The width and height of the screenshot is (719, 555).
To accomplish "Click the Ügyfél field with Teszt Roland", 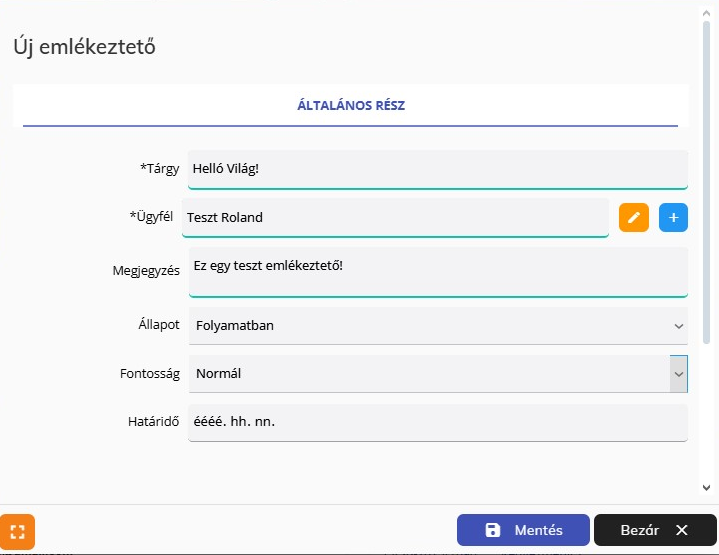I will tap(395, 217).
